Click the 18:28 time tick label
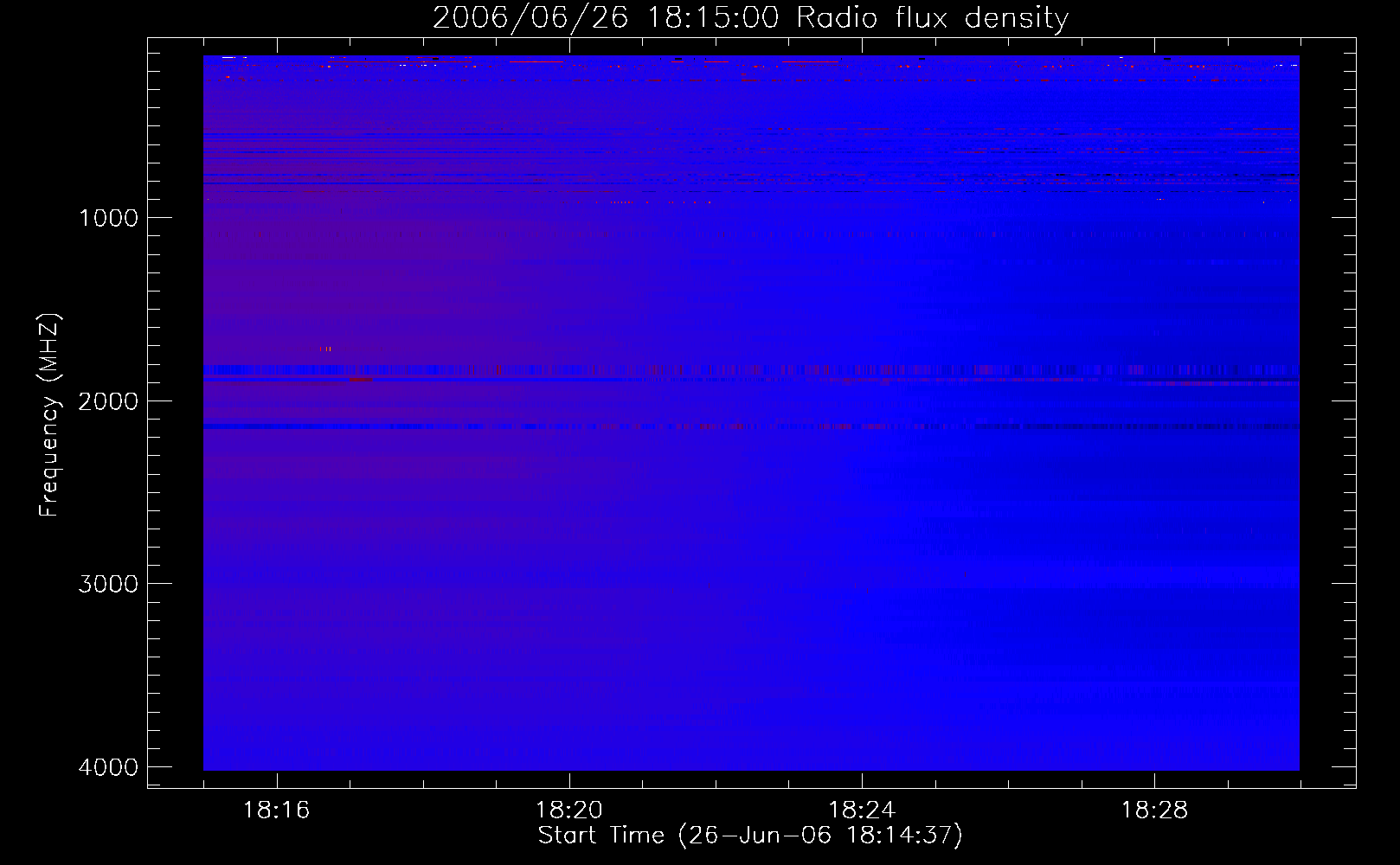Screen dimensions: 1400x865 pyautogui.click(x=1154, y=811)
